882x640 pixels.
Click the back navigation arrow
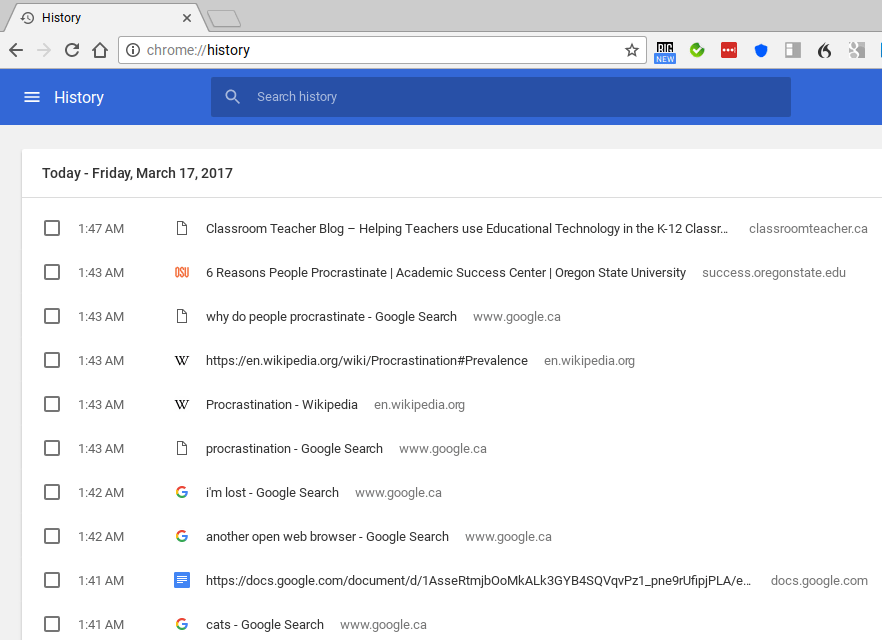pos(16,50)
